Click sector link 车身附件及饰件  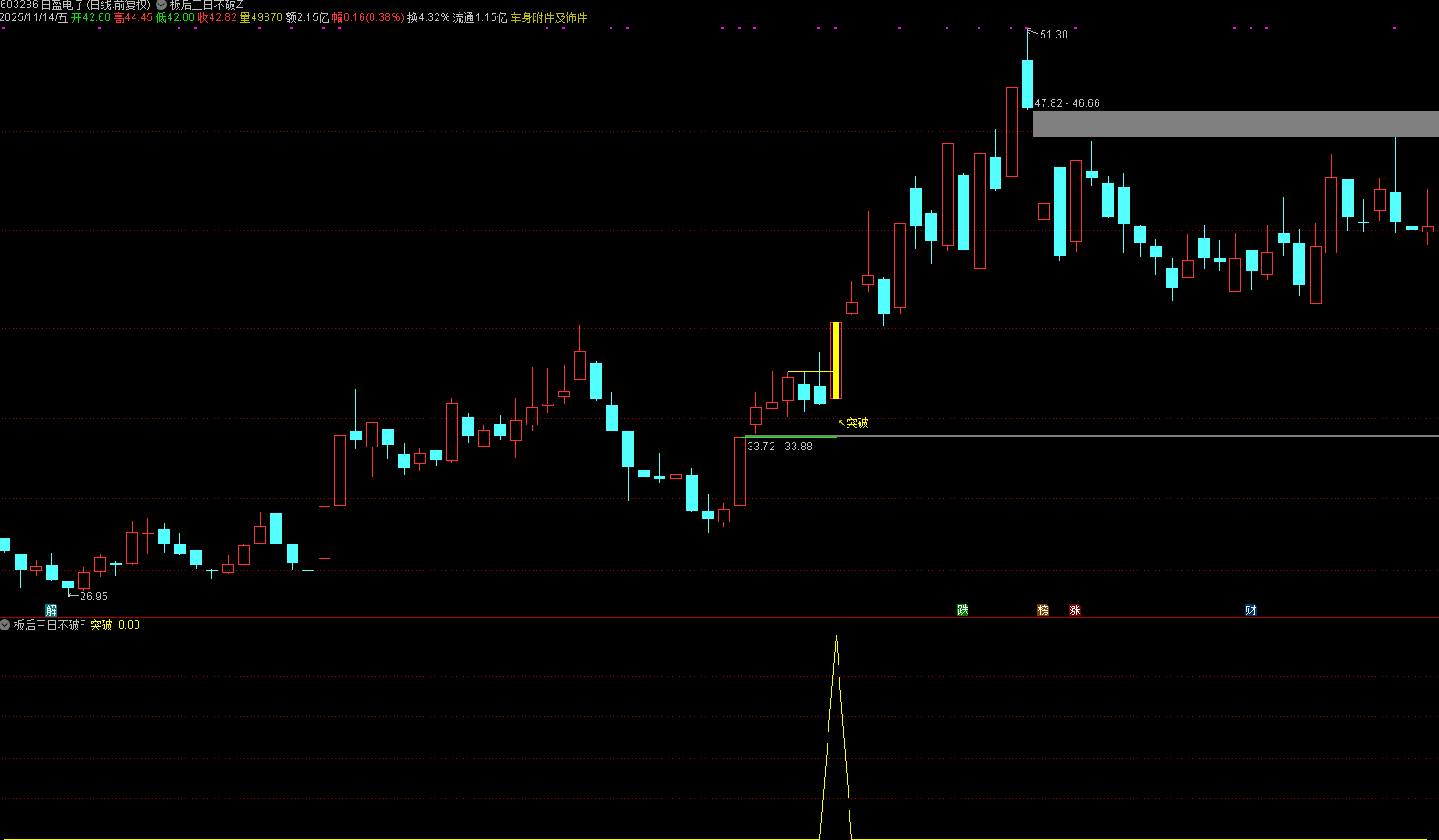[x=549, y=17]
